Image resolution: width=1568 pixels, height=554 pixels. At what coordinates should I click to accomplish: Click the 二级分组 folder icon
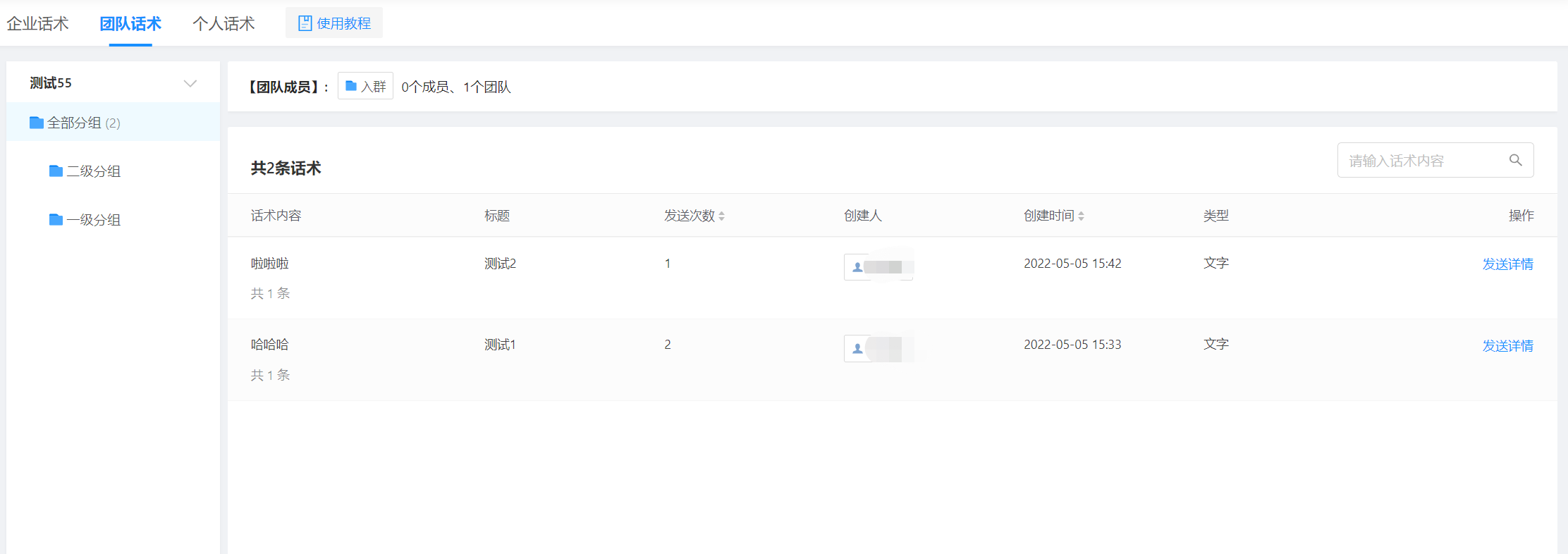coord(56,171)
